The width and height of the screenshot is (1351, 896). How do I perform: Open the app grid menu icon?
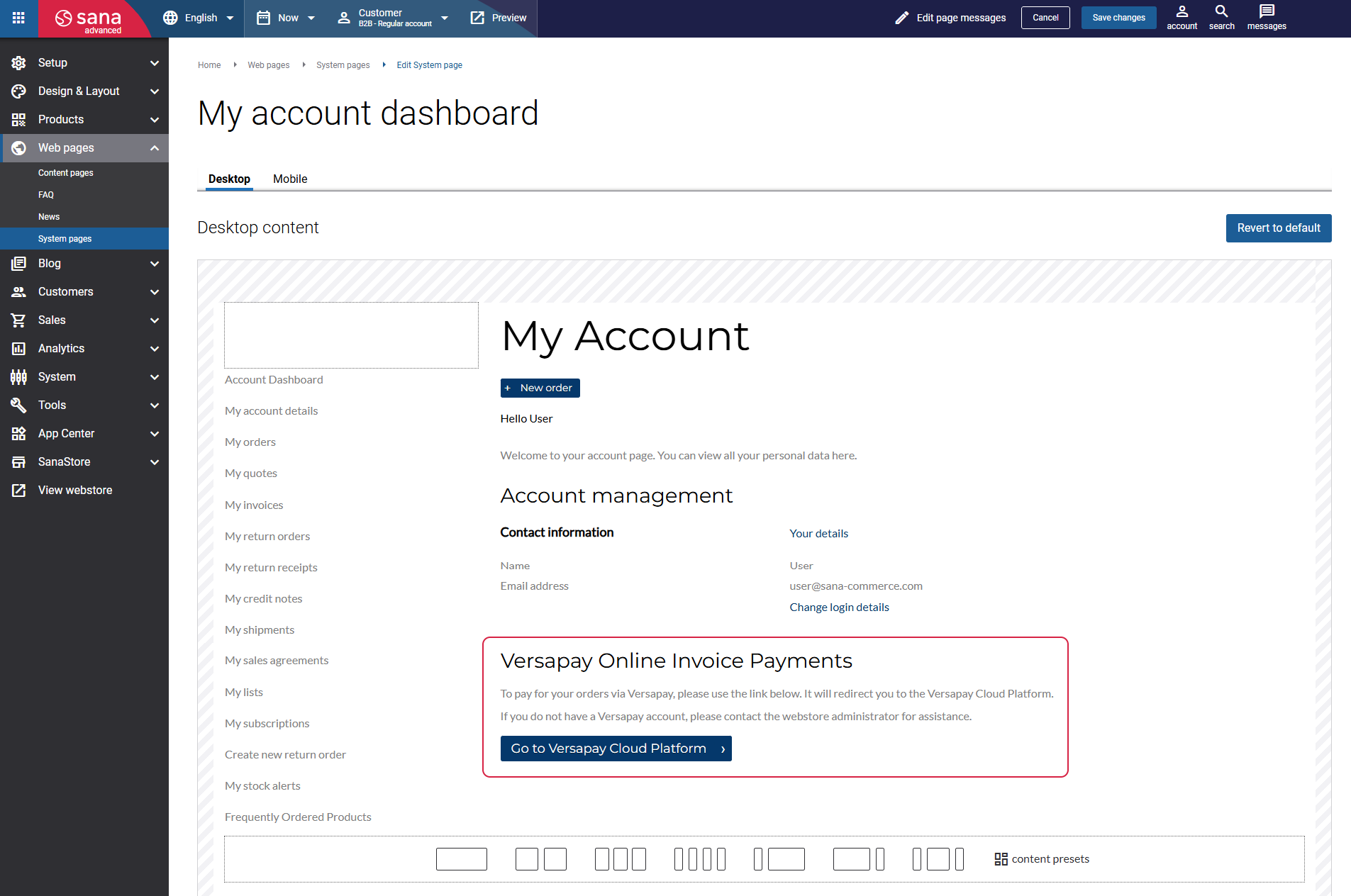pos(18,18)
